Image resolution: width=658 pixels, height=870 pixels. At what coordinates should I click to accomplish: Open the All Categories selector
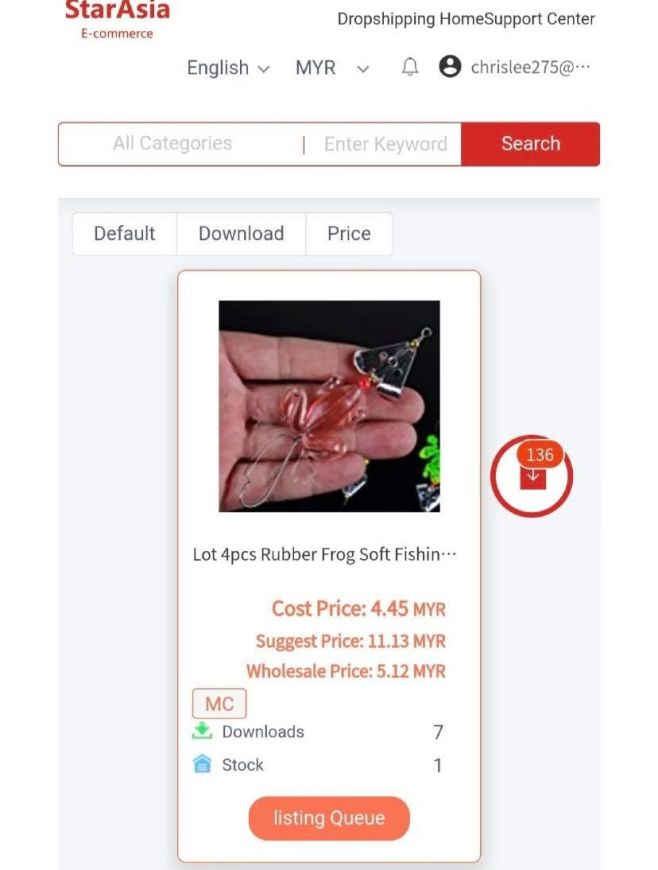coord(173,144)
